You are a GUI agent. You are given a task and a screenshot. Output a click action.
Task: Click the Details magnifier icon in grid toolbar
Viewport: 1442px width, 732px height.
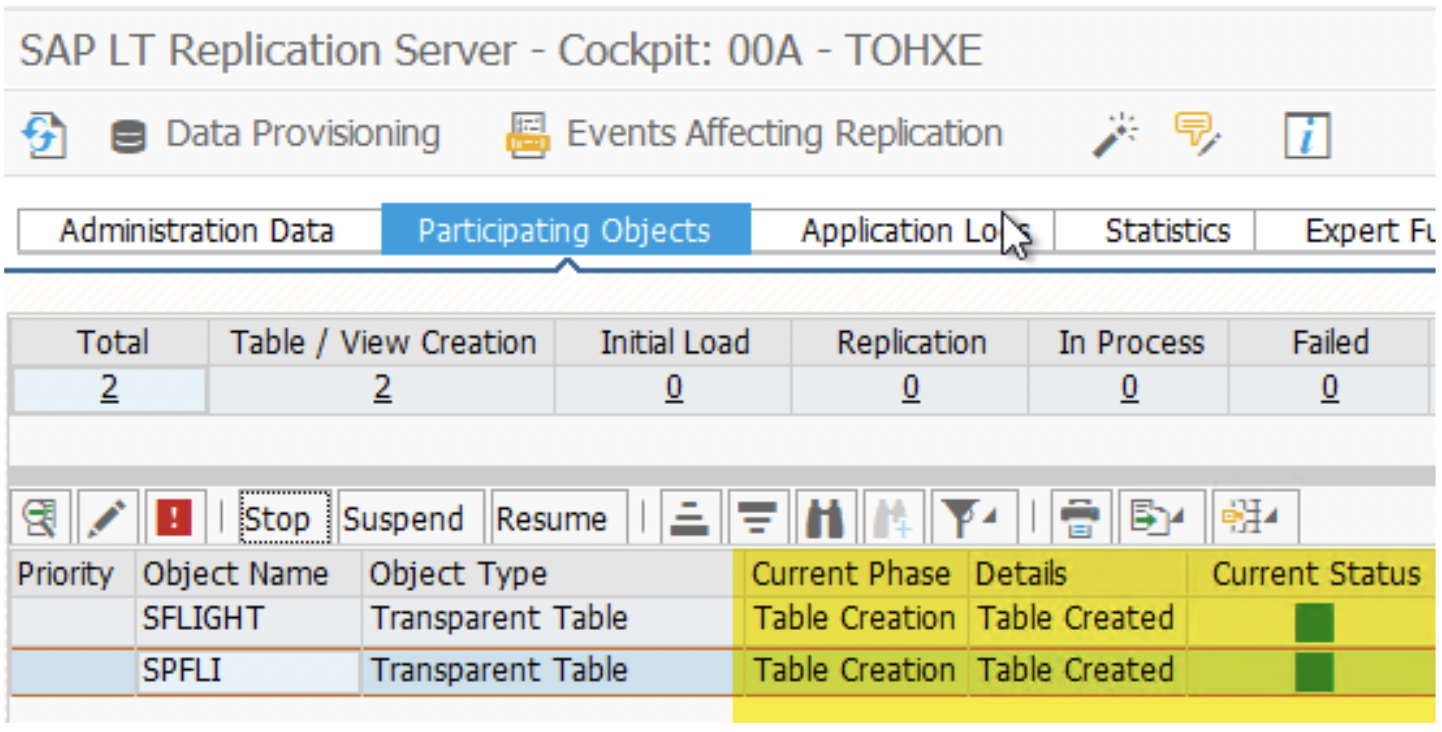click(41, 517)
